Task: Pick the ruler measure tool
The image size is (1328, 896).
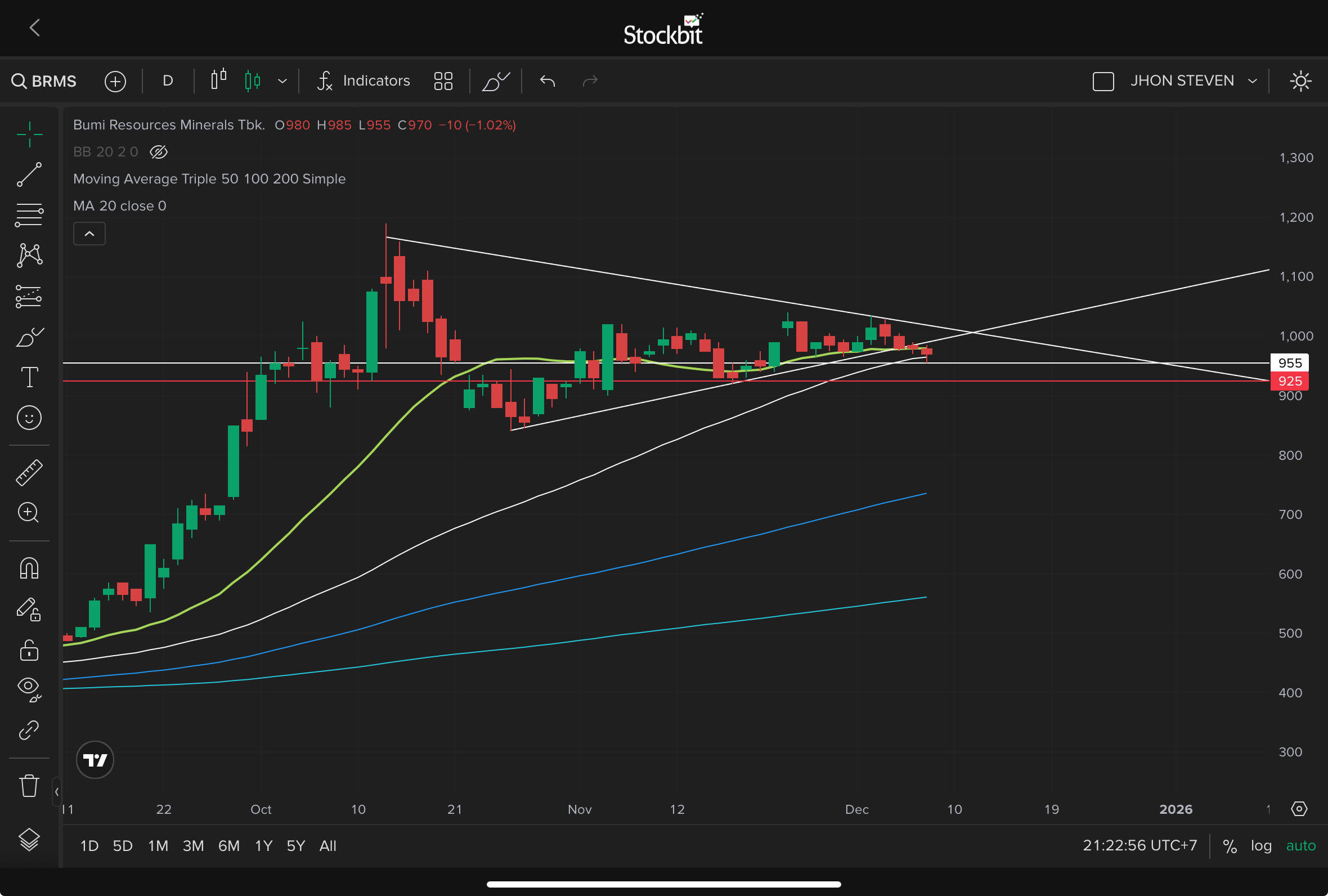Action: click(29, 473)
